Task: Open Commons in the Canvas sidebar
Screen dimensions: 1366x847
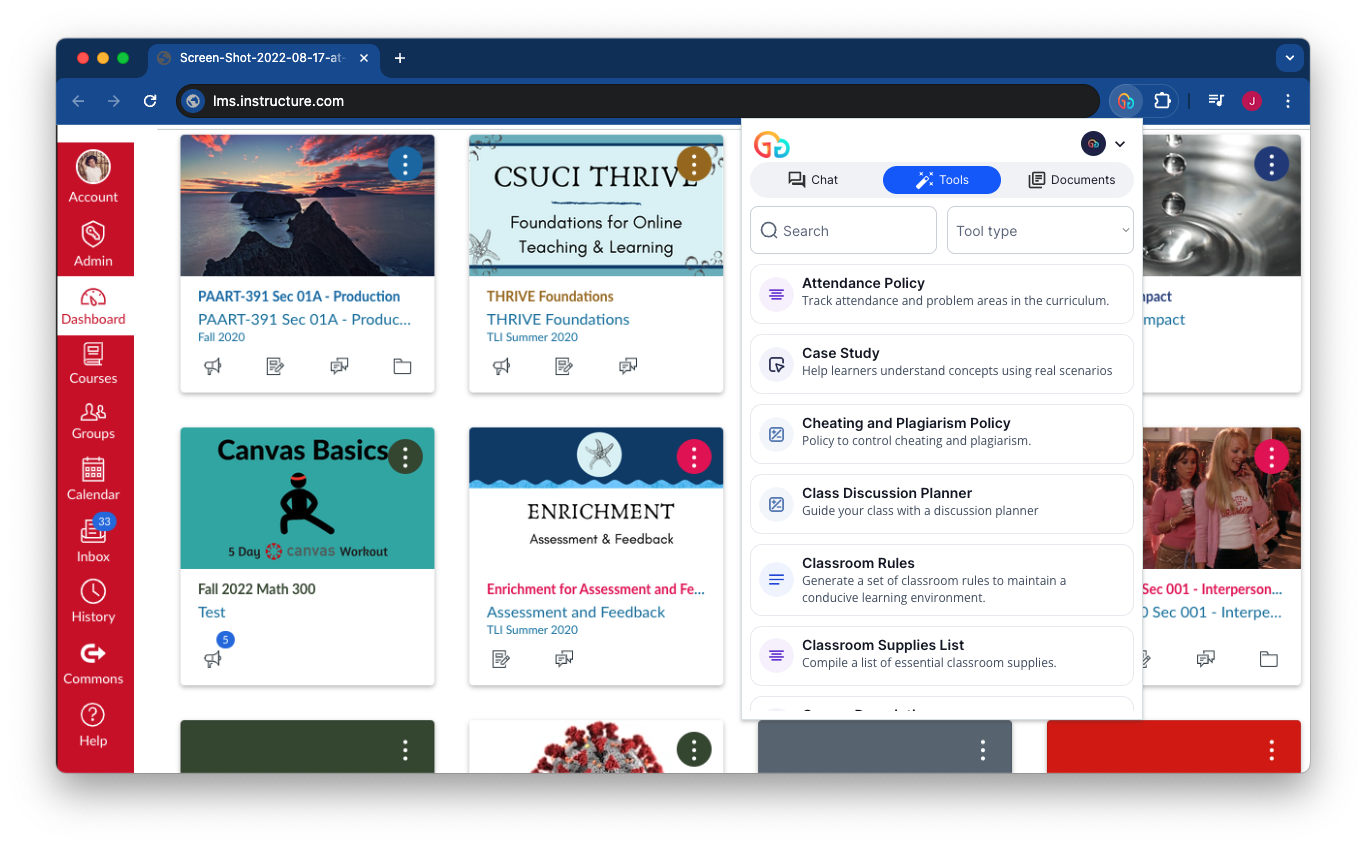Action: click(93, 663)
